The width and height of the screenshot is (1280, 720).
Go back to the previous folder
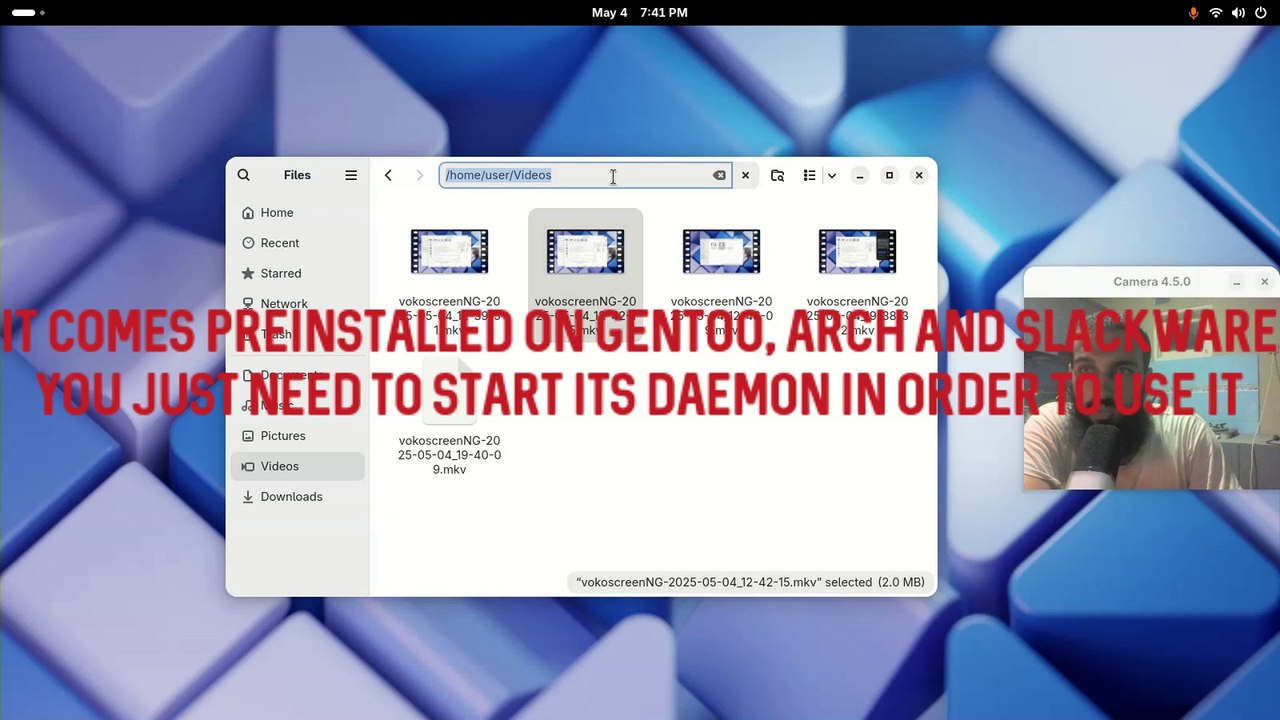click(388, 175)
